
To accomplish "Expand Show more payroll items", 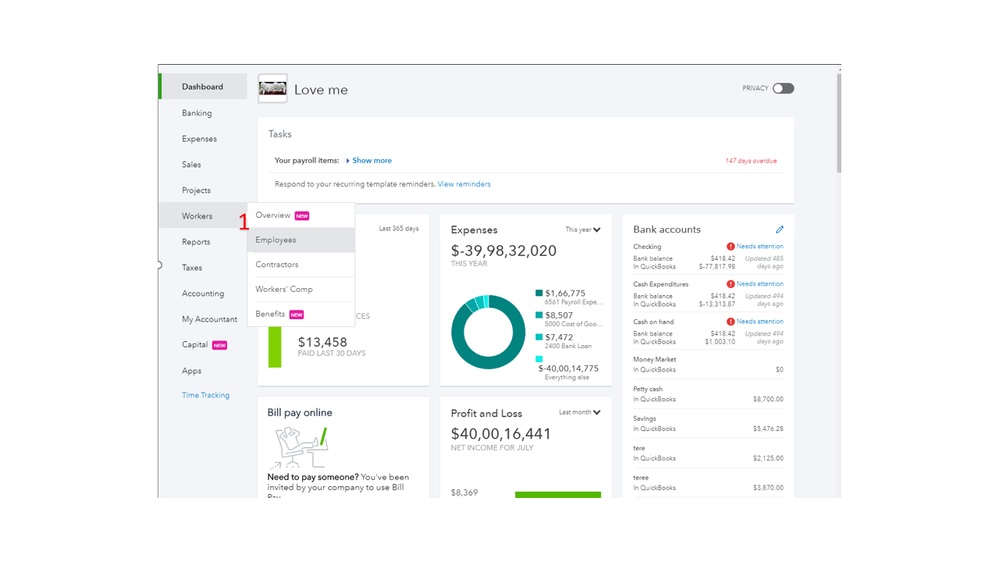I will pyautogui.click(x=369, y=161).
